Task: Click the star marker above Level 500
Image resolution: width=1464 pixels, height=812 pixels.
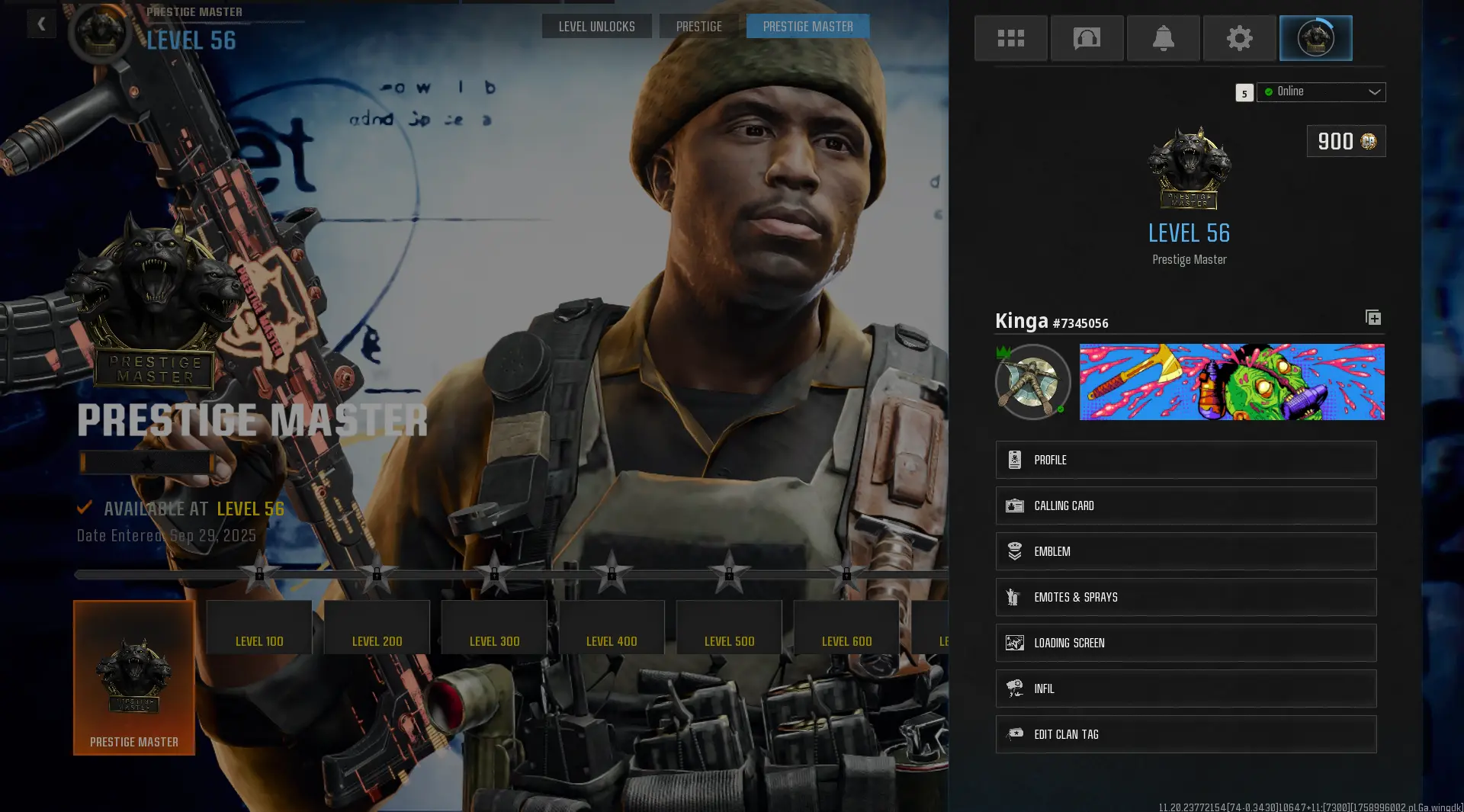Action: tap(729, 573)
